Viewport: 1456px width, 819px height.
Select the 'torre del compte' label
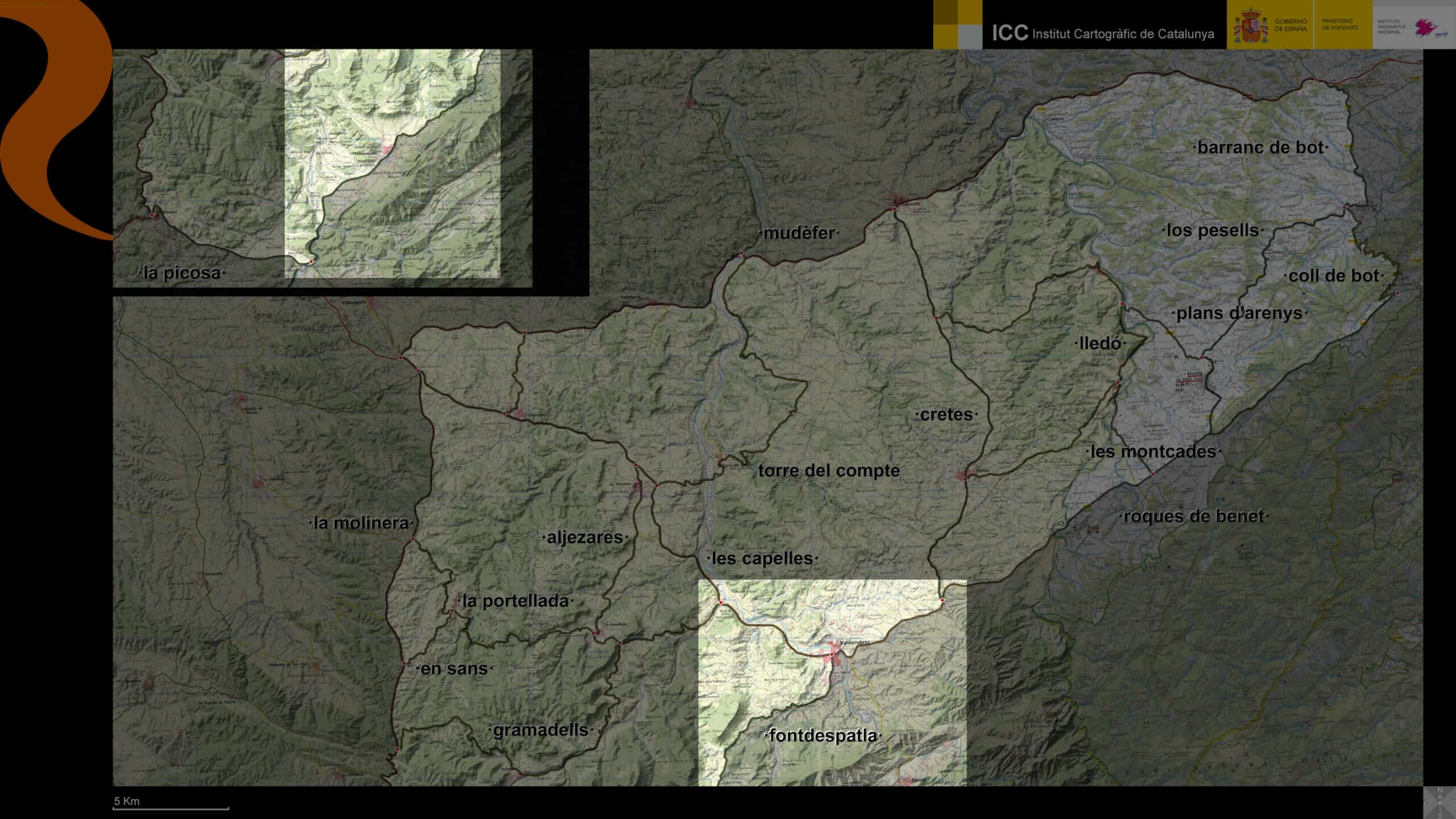(x=829, y=470)
